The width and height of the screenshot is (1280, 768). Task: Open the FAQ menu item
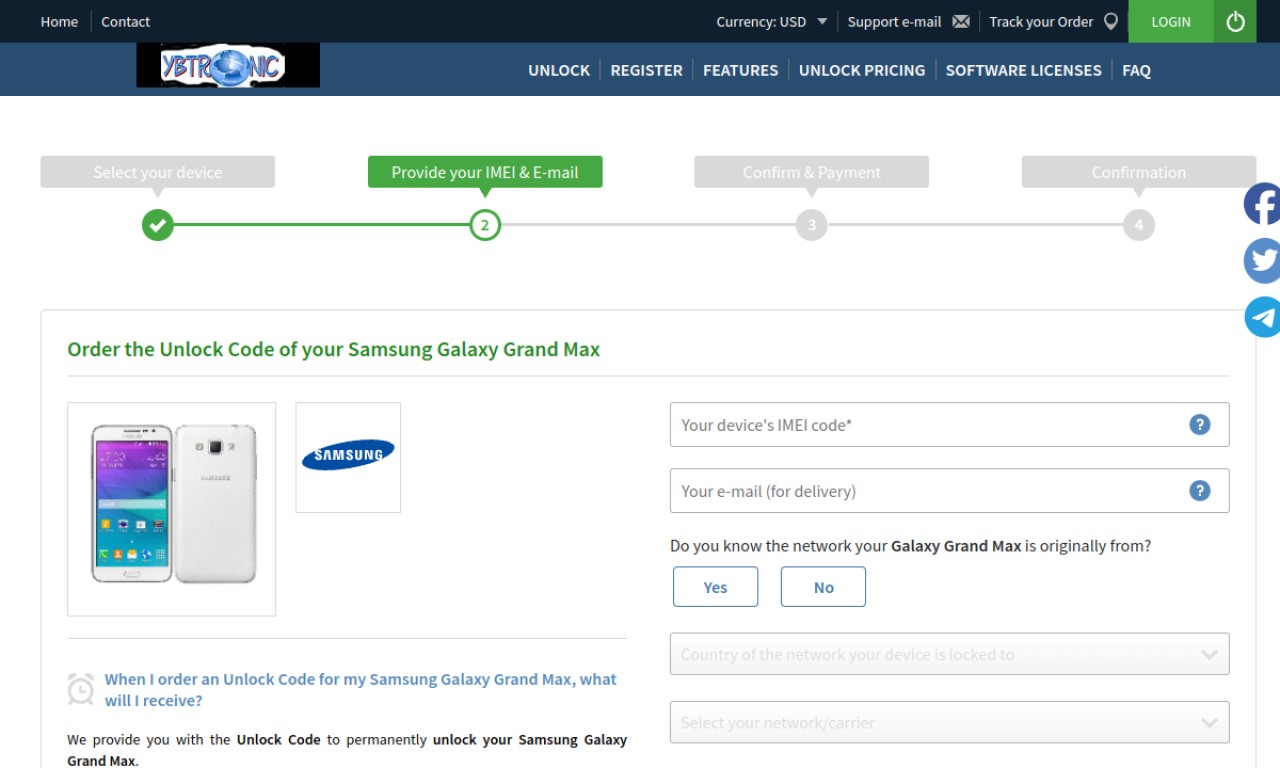pyautogui.click(x=1137, y=70)
